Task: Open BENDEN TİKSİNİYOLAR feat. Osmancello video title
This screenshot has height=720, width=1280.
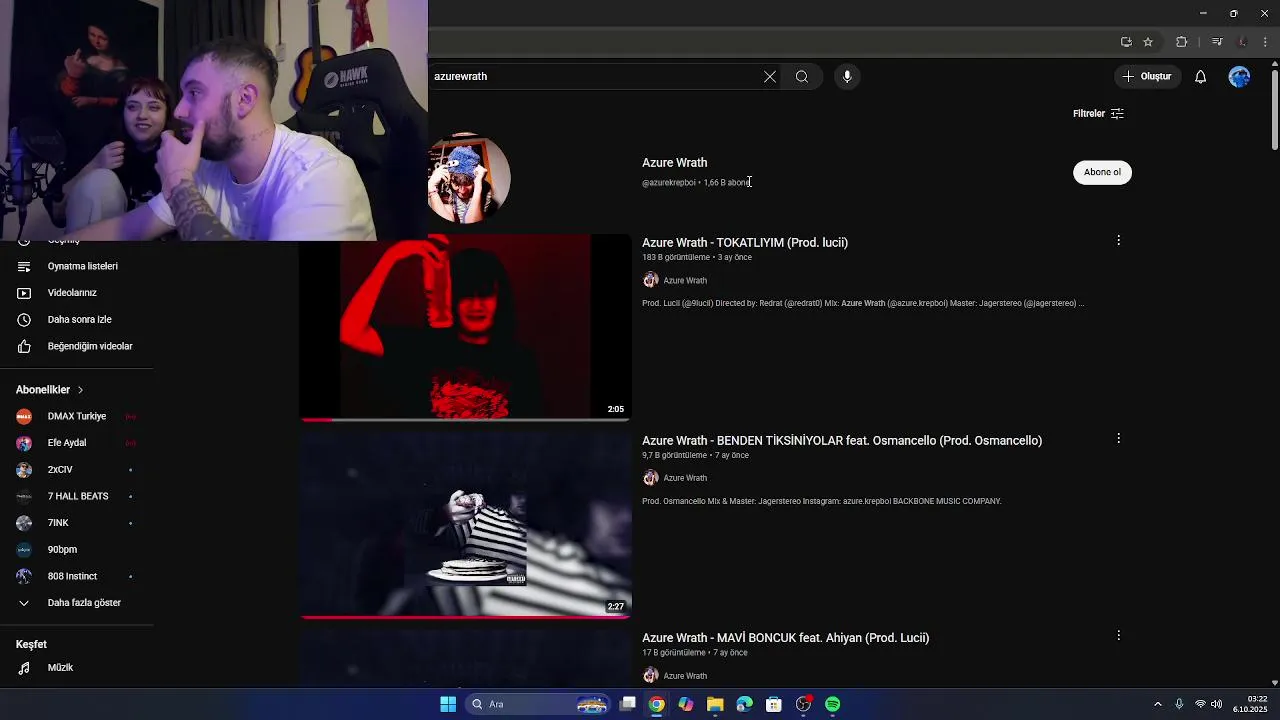Action: tap(842, 440)
